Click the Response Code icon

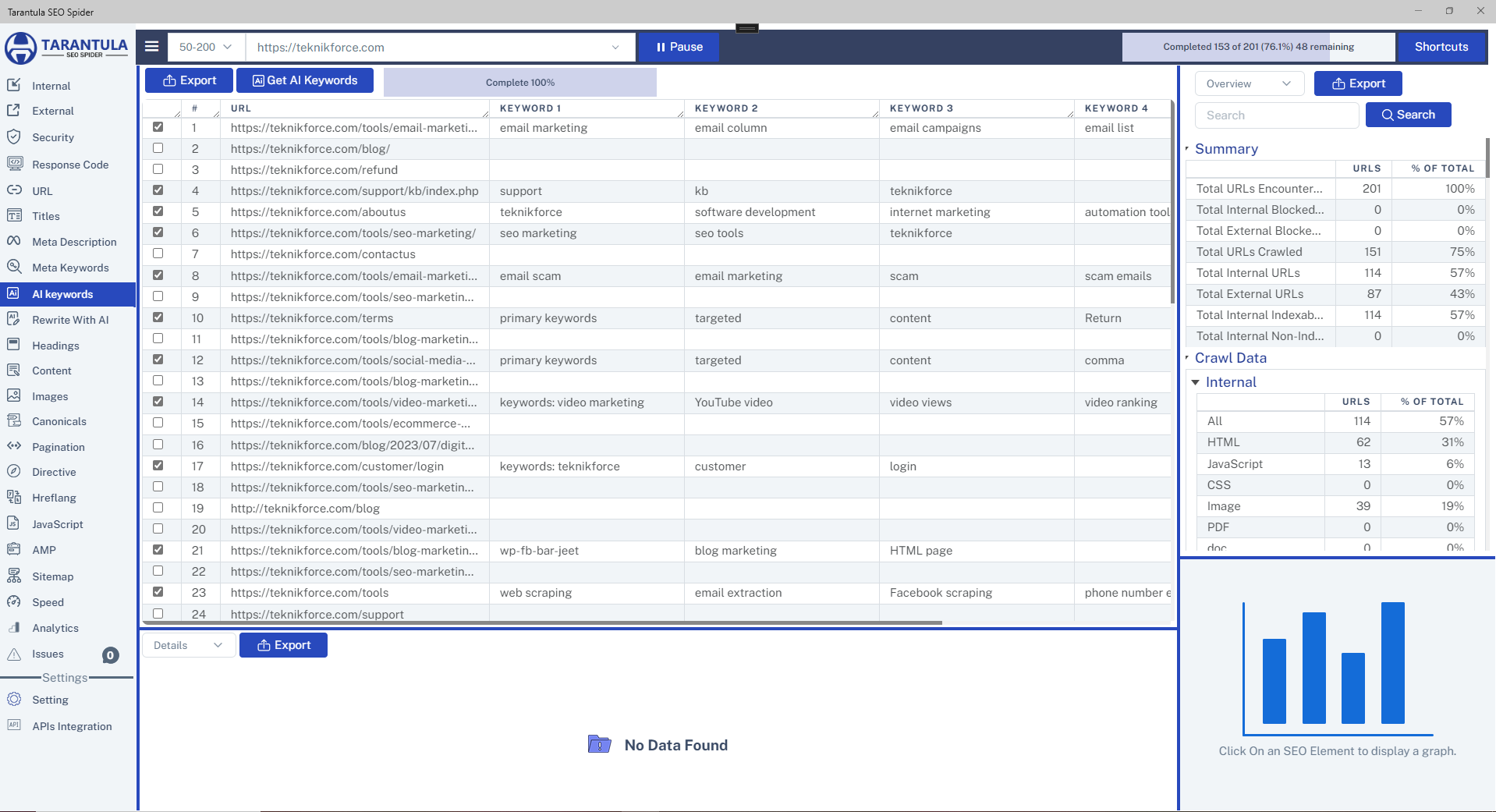[x=13, y=164]
